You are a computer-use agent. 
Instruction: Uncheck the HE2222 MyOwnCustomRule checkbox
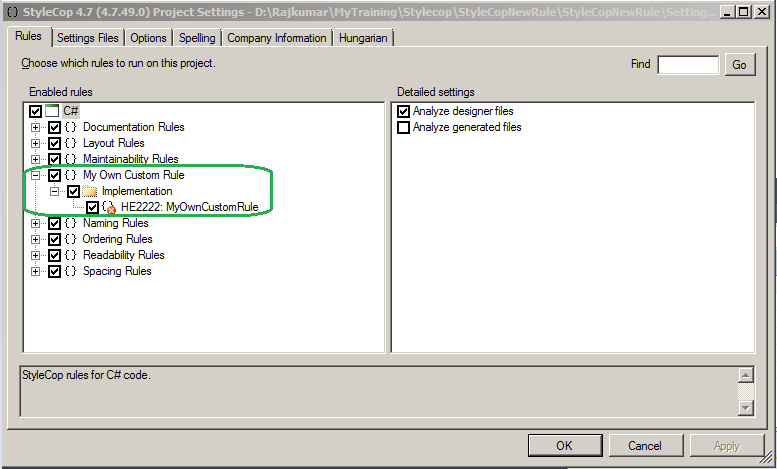(x=92, y=207)
